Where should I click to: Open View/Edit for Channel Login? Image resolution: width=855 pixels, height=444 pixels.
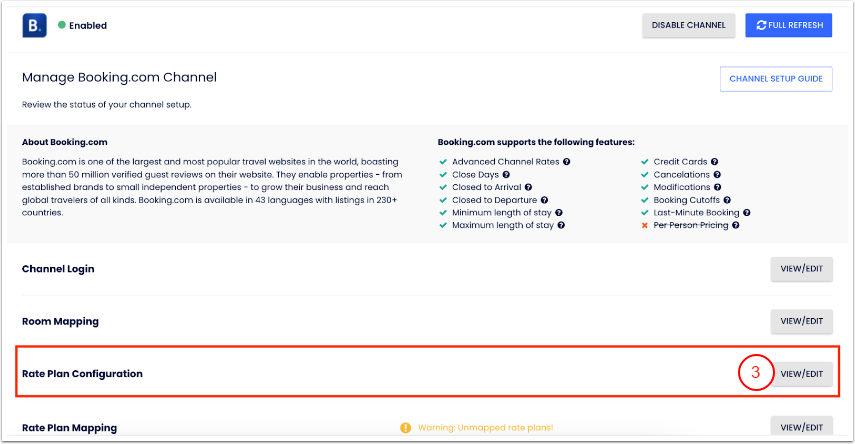801,269
